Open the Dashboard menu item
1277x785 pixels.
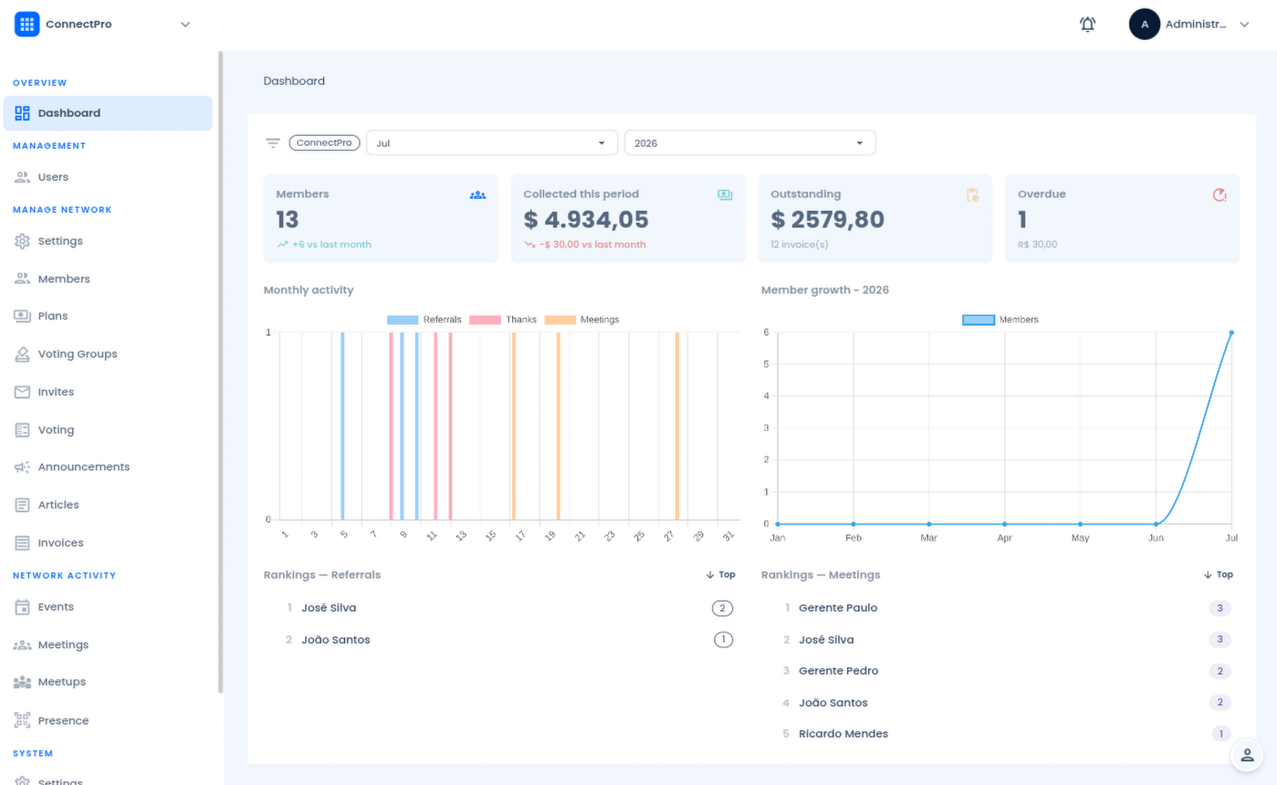coord(108,113)
